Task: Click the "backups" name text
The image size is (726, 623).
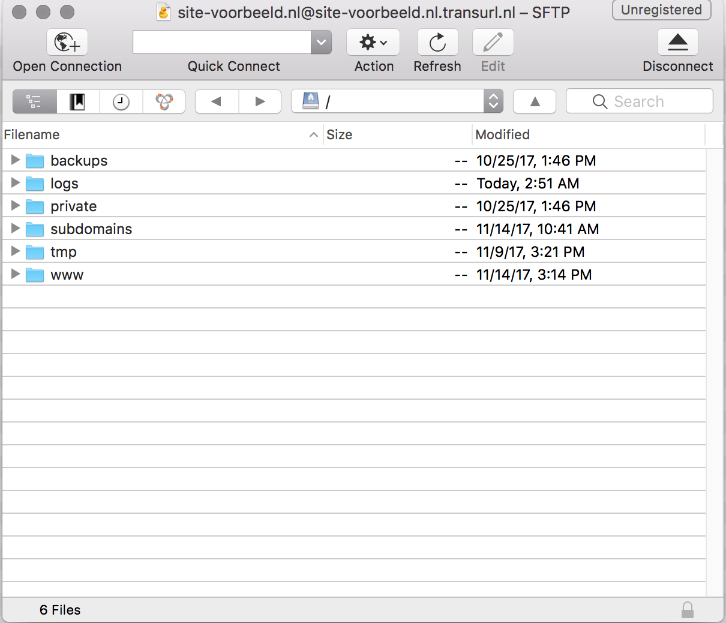Action: click(79, 161)
